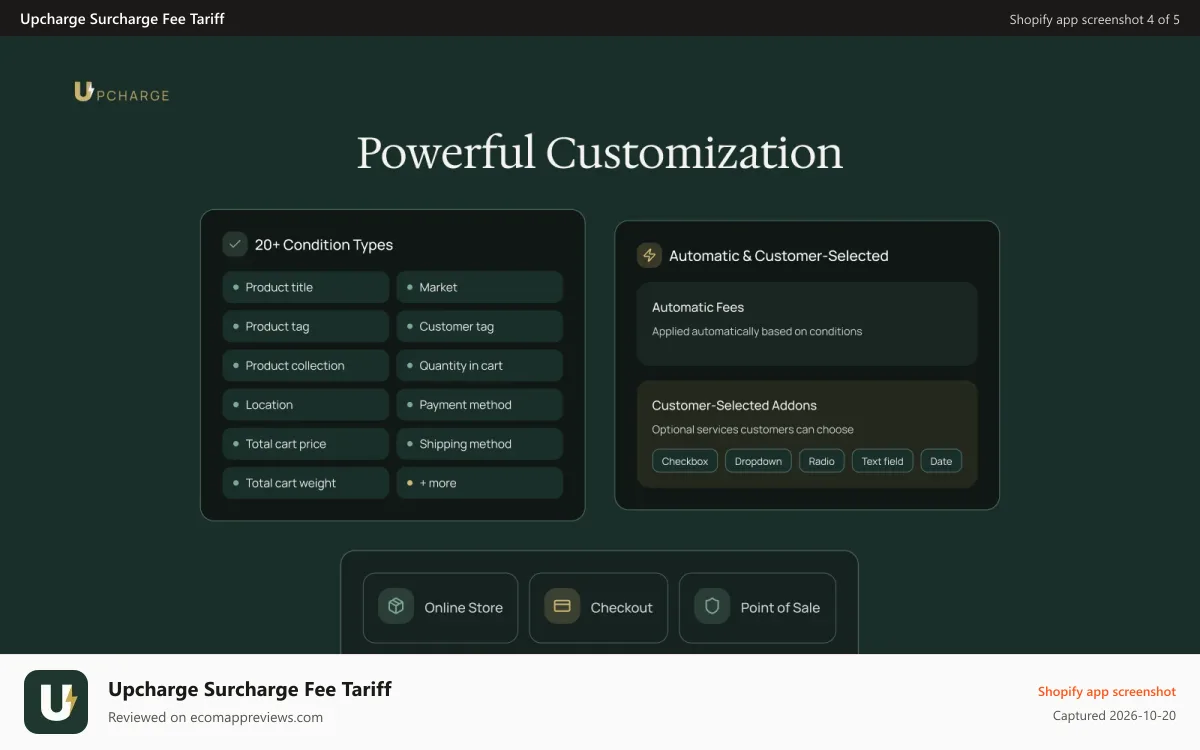Select the Shipping method condition
The height and width of the screenshot is (750, 1200).
tap(480, 443)
